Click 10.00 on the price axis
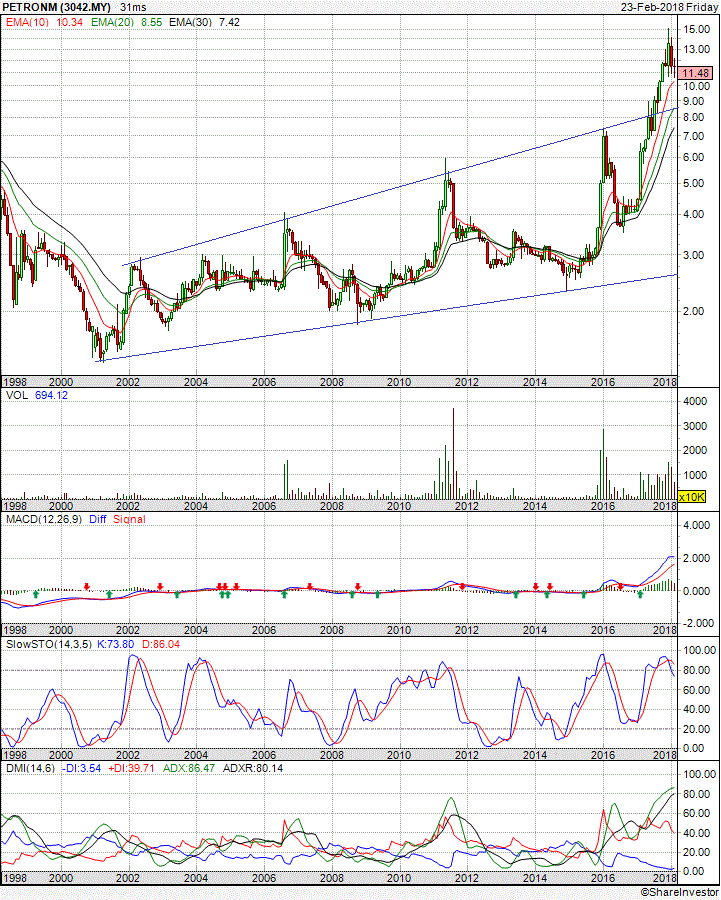 697,86
